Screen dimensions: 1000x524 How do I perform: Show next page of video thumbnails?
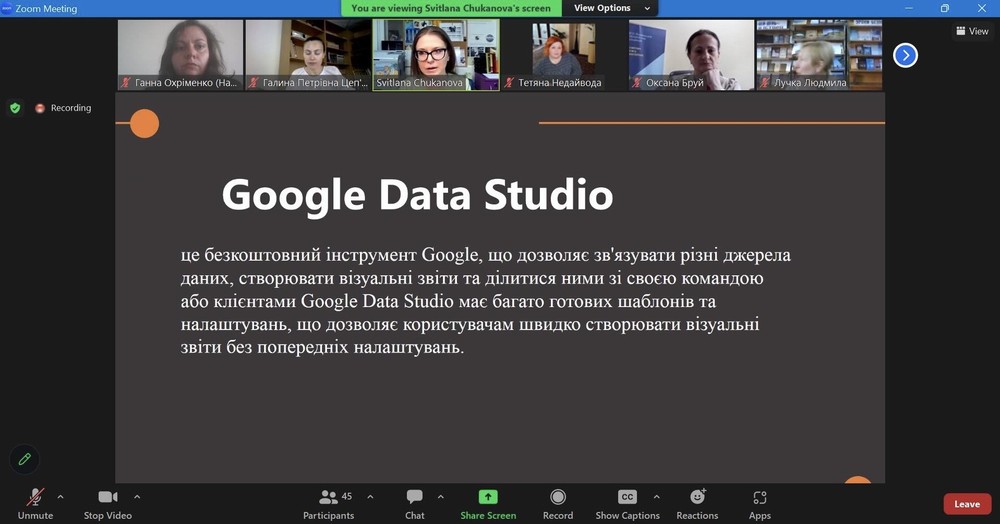click(905, 55)
